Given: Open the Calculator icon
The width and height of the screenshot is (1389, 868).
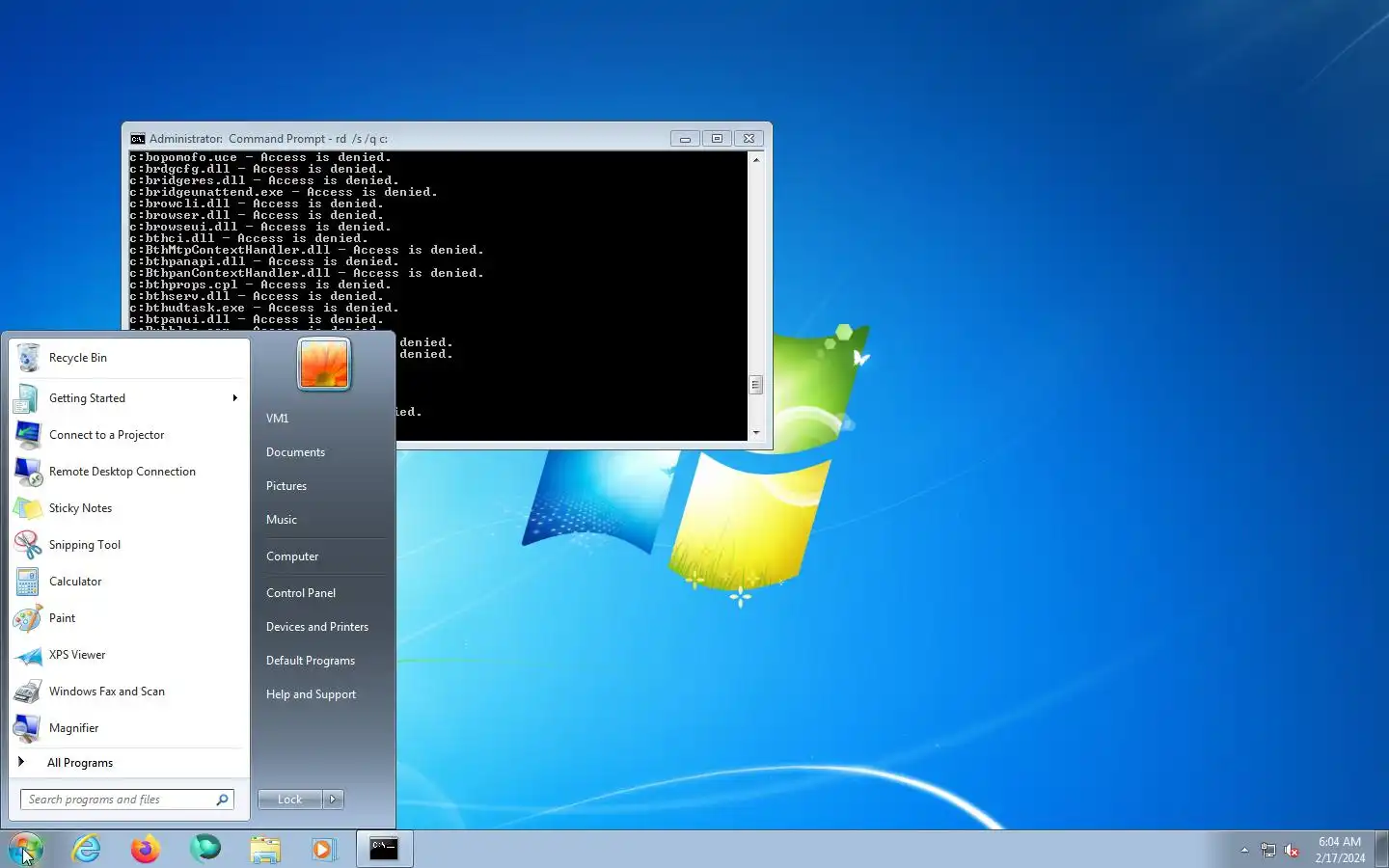Looking at the screenshot, I should point(28,582).
